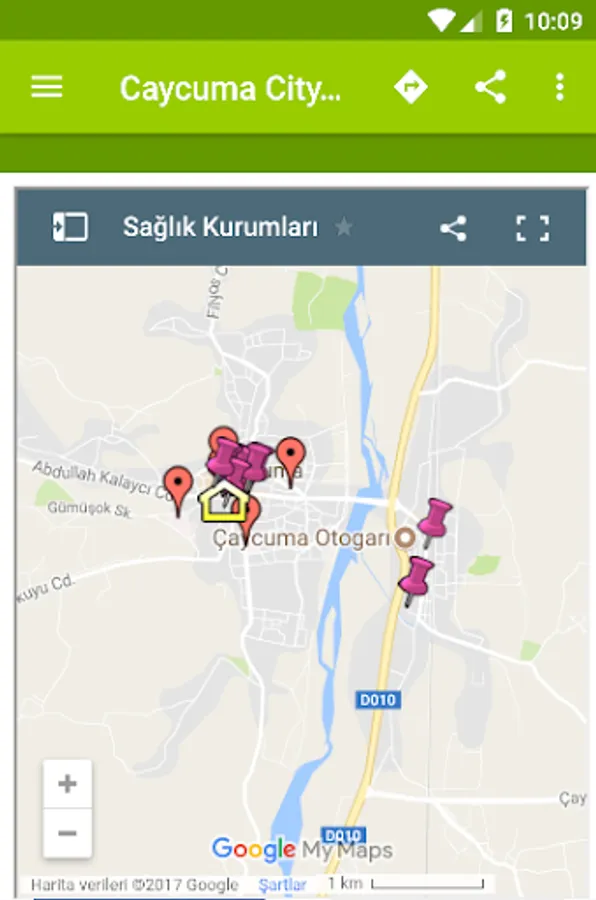596x900 pixels.
Task: Share the Sağlık Kurumları map
Action: (453, 228)
